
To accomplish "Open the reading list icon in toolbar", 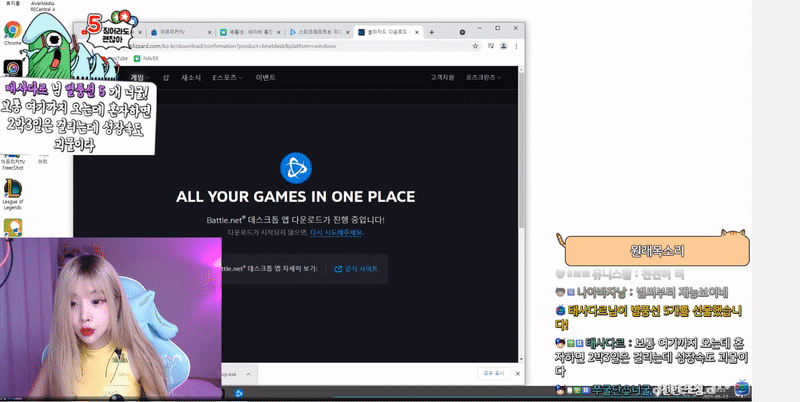I will 491,46.
